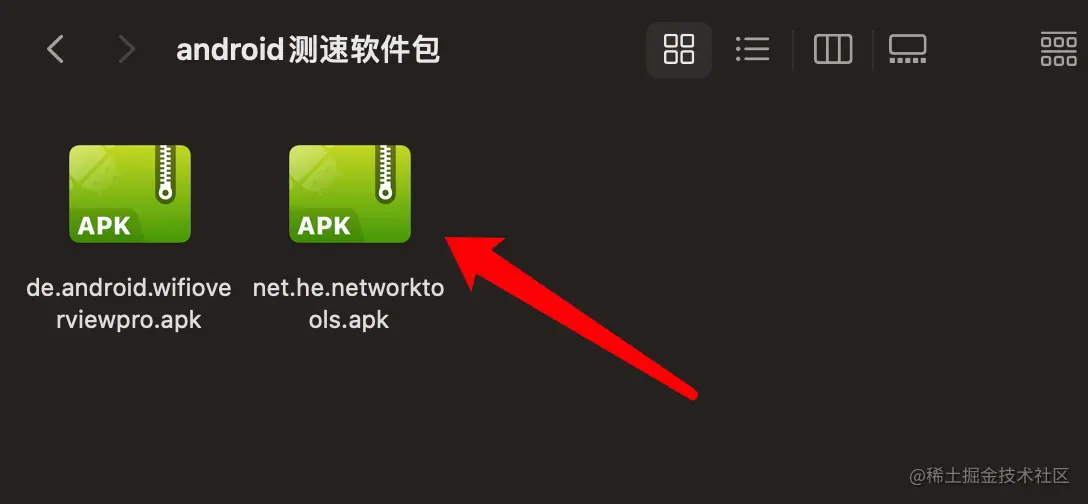Click the 'ols.apk' second line of the networktools name
This screenshot has width=1088, height=504.
[x=349, y=320]
